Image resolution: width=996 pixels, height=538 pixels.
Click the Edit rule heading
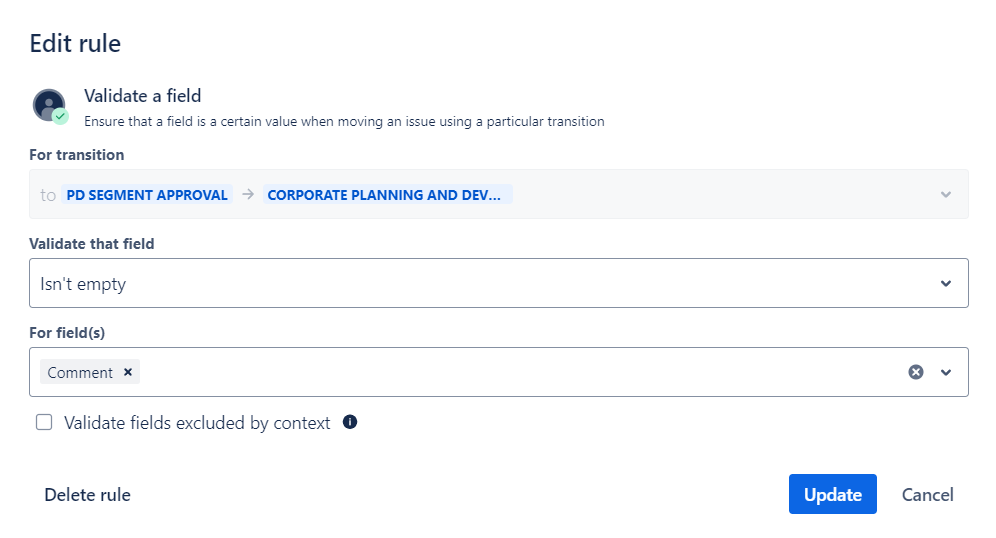(75, 44)
